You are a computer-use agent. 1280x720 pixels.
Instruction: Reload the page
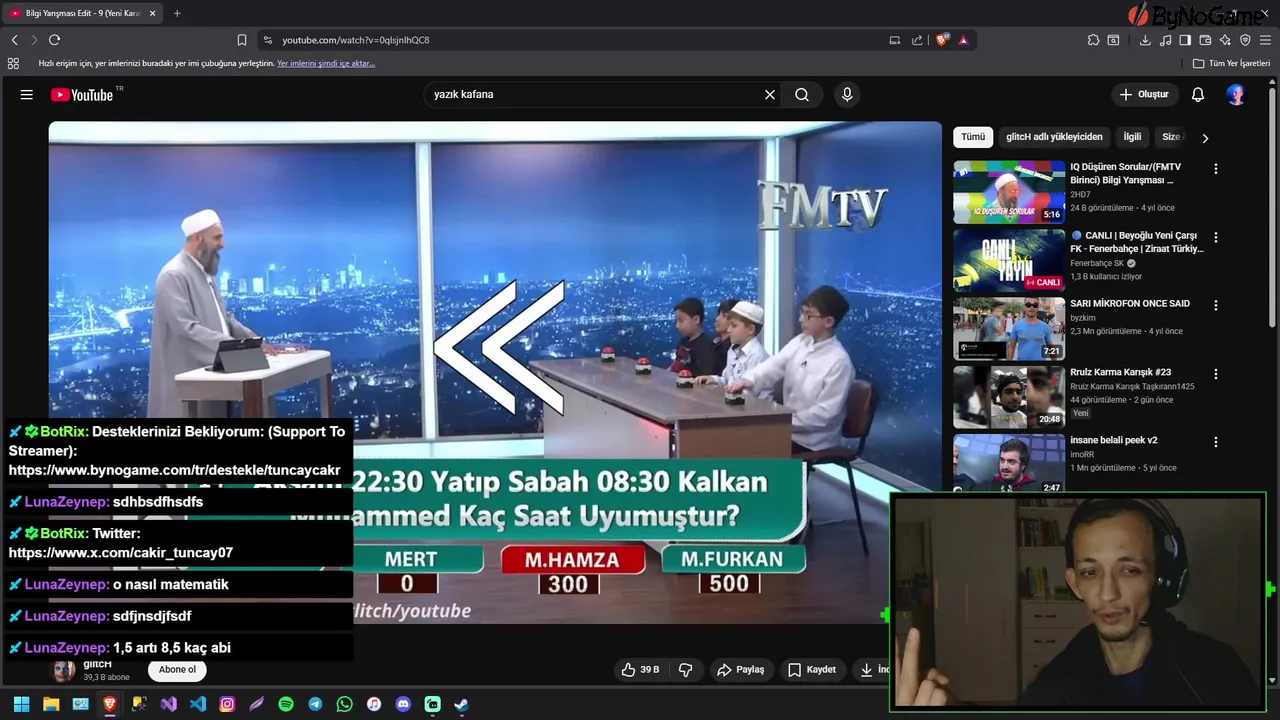[54, 40]
